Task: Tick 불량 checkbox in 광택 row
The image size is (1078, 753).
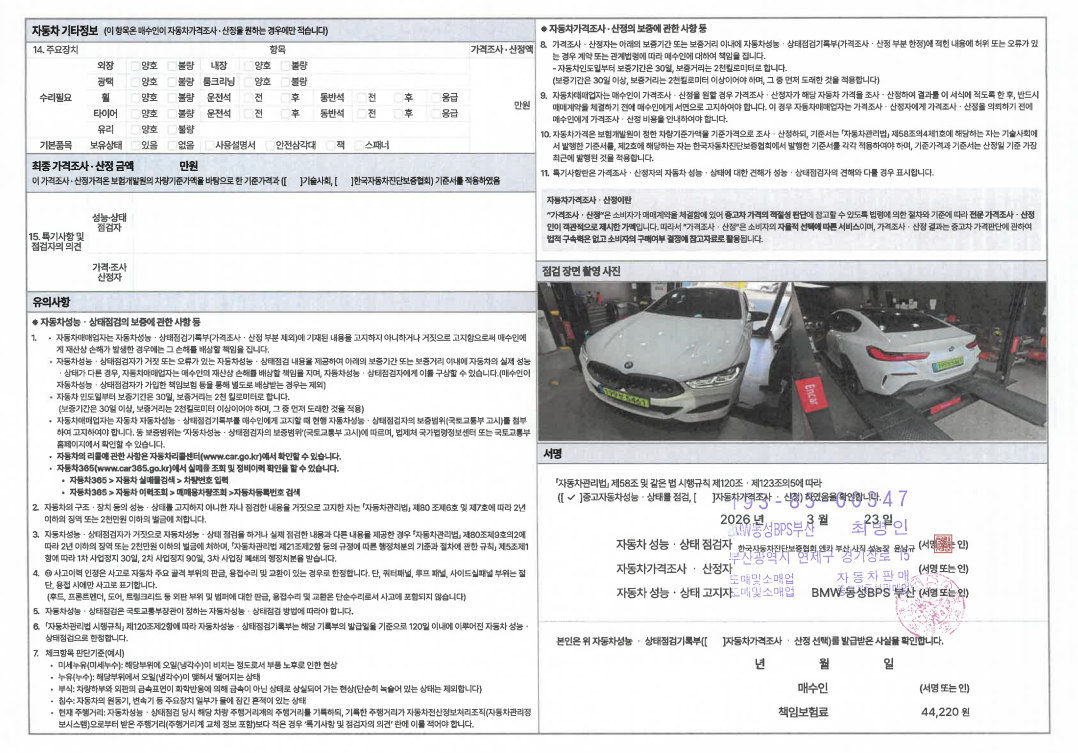Action: pos(171,81)
